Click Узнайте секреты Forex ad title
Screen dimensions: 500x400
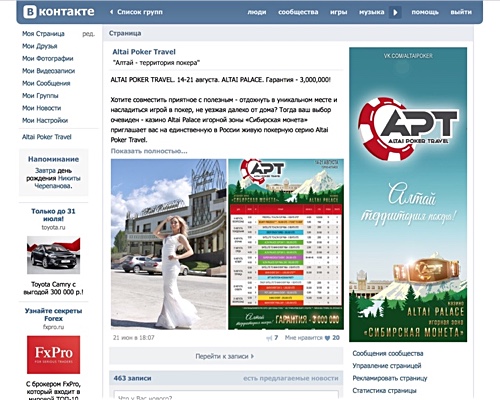(53, 315)
